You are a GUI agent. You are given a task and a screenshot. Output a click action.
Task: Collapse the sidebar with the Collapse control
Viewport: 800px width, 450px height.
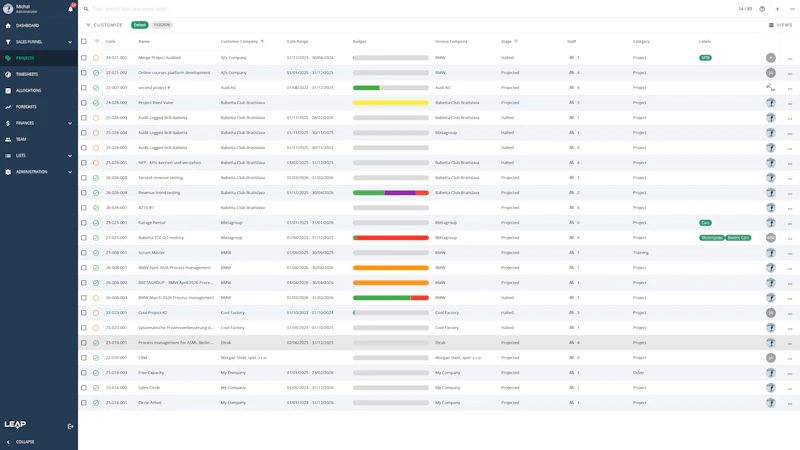[20, 442]
